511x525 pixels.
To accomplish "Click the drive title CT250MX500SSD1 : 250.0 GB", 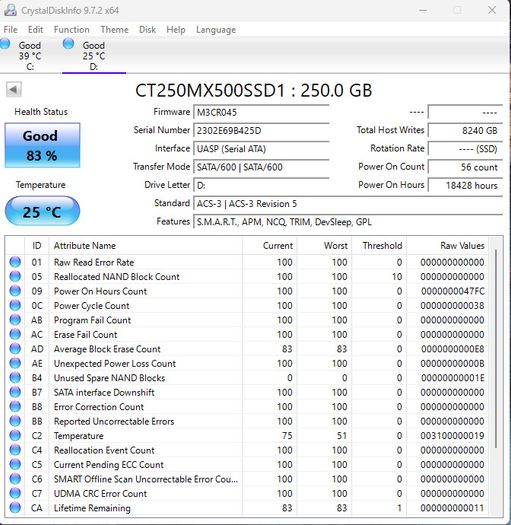I will [253, 90].
